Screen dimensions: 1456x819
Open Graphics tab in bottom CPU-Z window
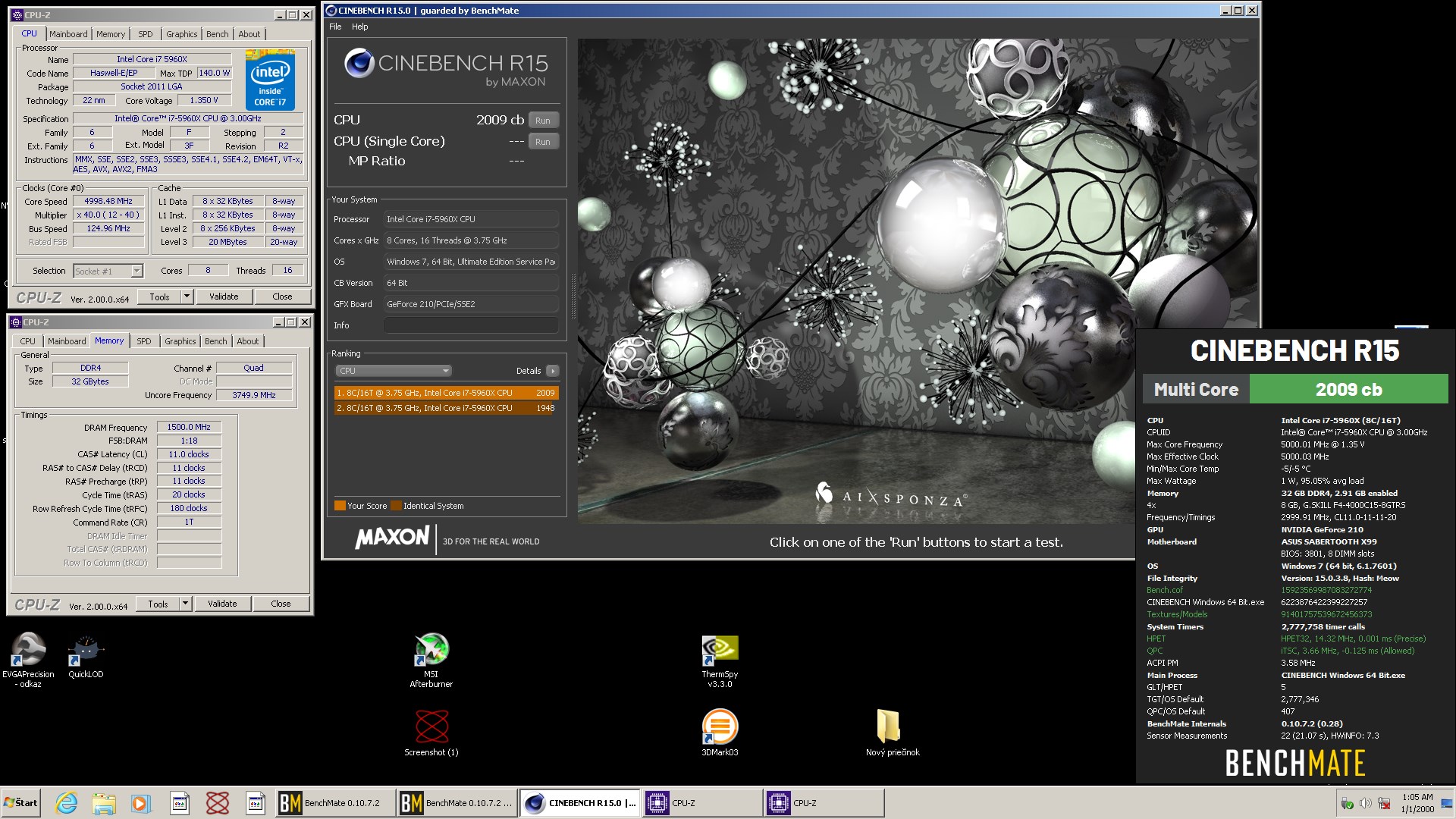pos(180,341)
